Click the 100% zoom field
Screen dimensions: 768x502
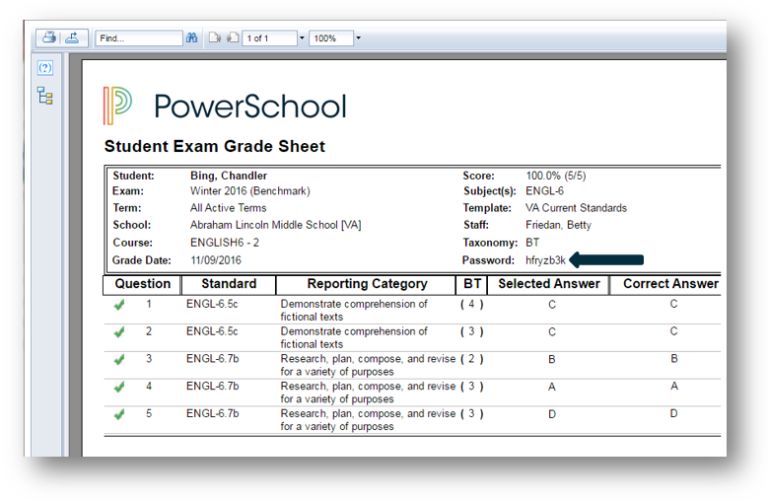[x=331, y=38]
